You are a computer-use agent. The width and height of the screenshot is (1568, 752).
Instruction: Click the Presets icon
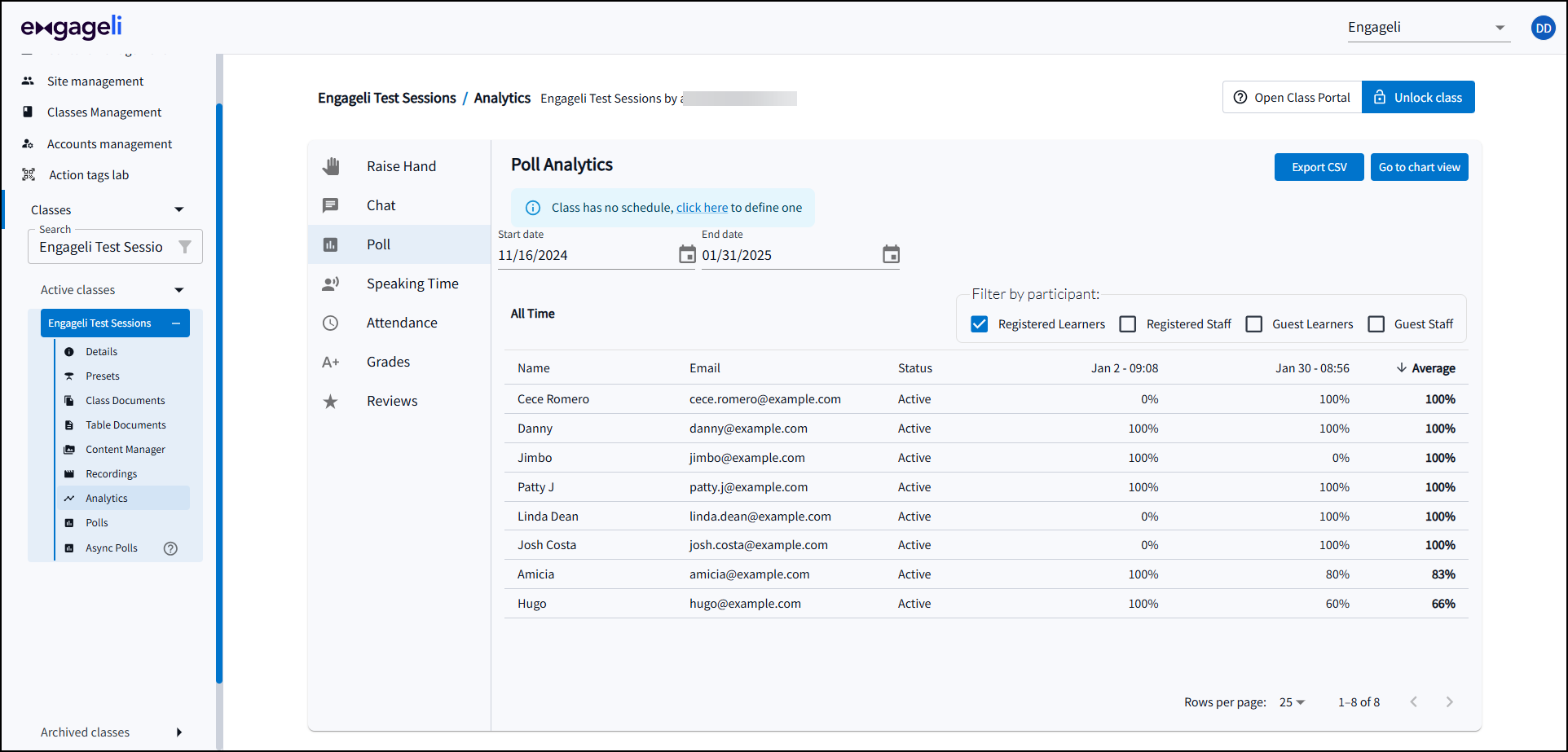(69, 376)
